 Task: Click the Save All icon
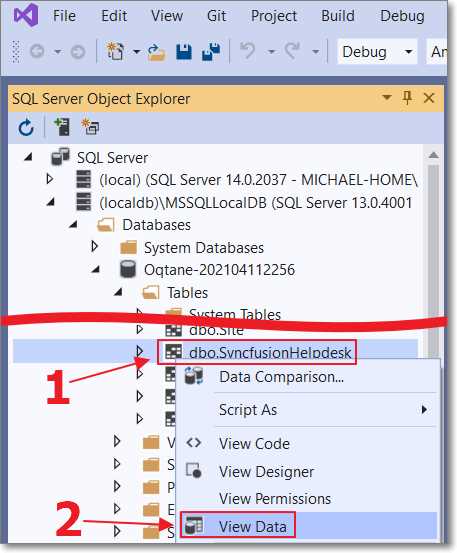pos(211,51)
